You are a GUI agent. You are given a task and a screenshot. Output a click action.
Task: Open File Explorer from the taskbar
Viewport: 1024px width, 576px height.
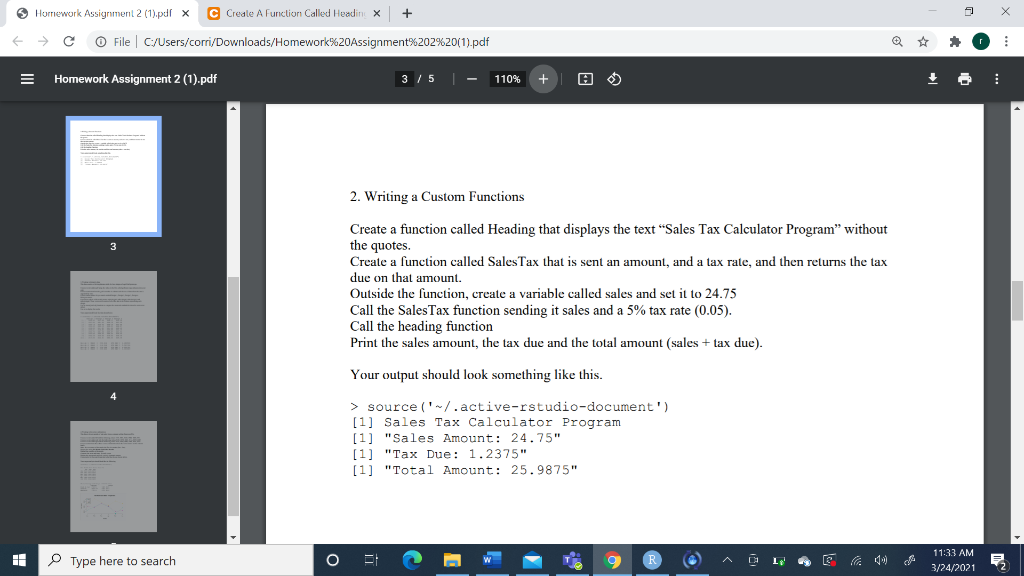(452, 560)
